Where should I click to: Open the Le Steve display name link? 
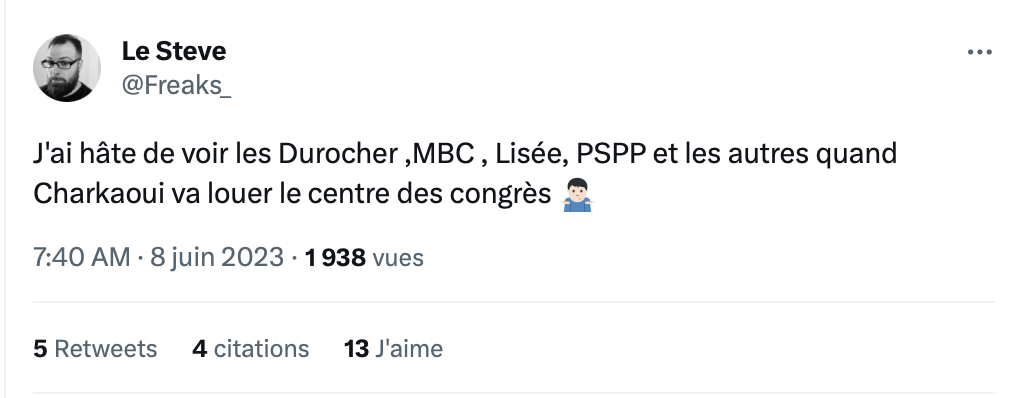[174, 51]
